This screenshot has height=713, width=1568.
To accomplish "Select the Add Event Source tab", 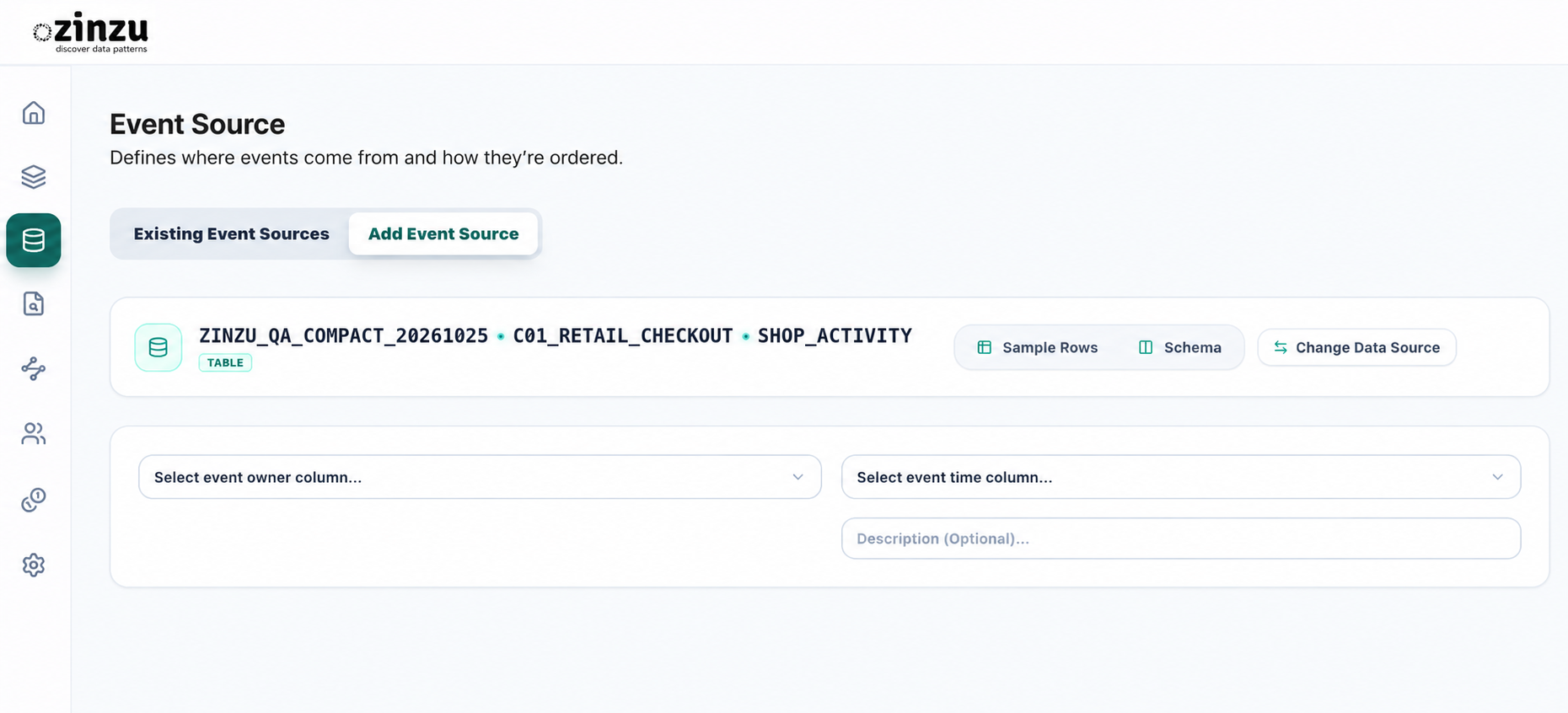I will 443,233.
